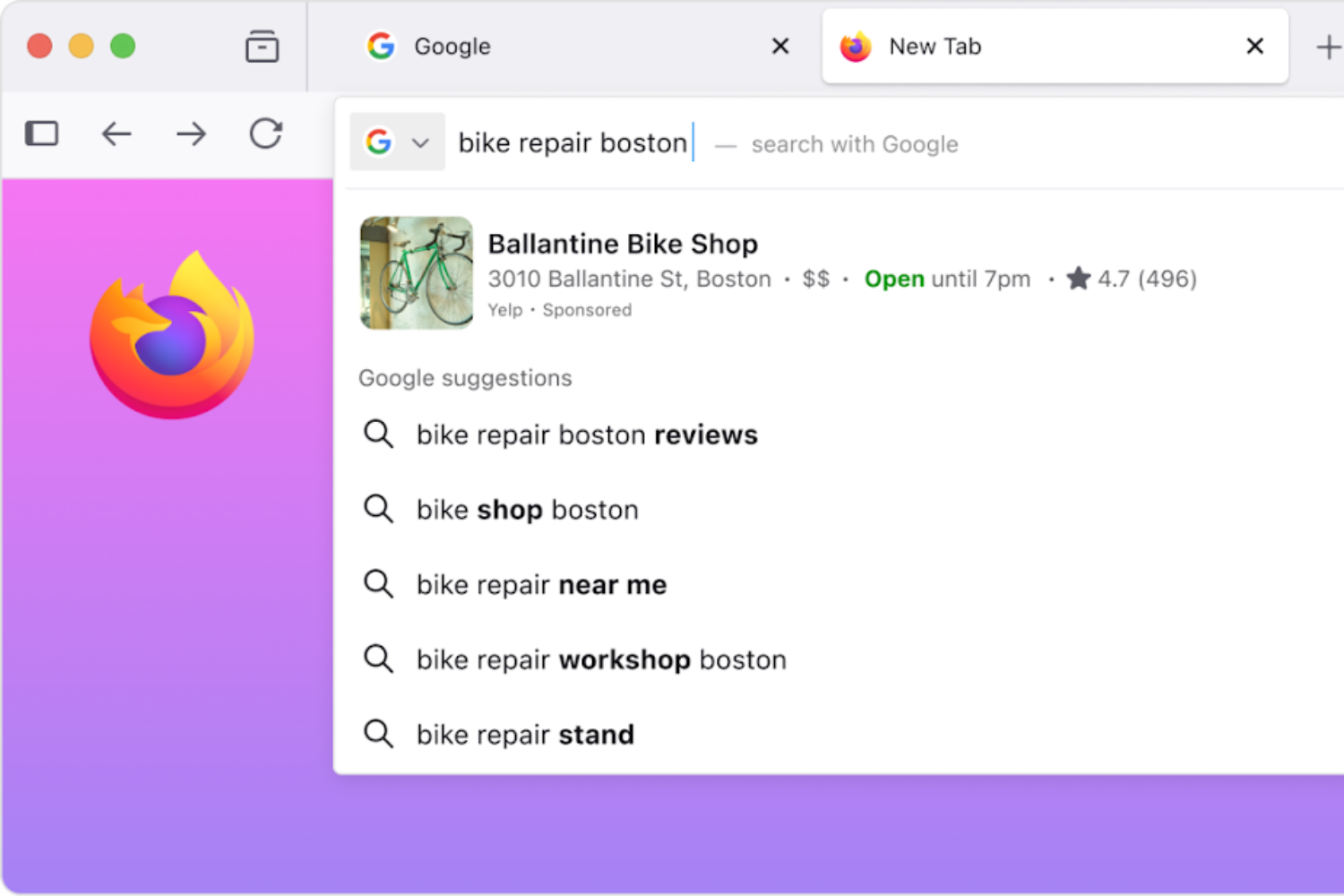
Task: Go forward with the right arrow
Action: coord(191,134)
